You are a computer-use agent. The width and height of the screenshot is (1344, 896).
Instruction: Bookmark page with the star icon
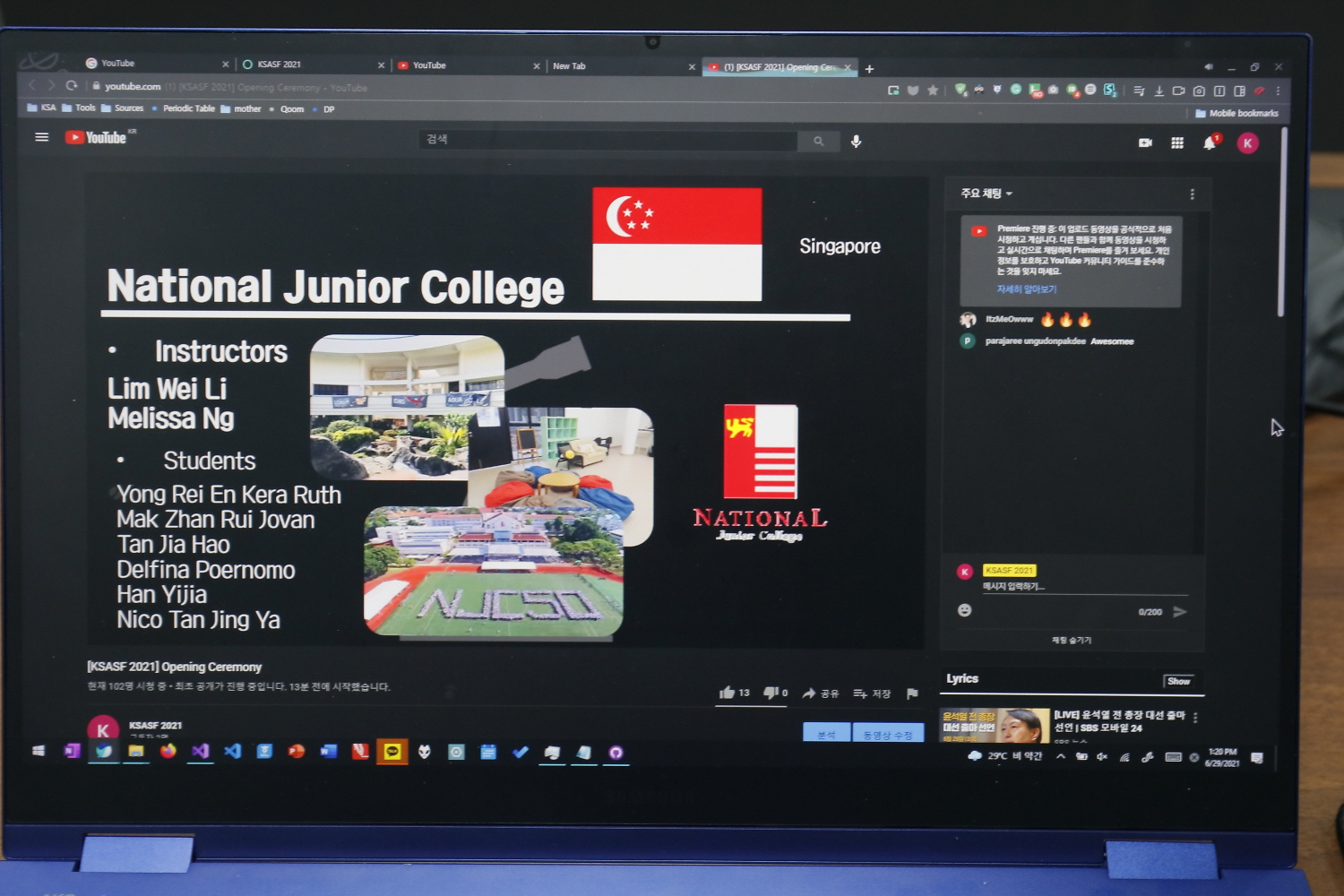click(933, 90)
